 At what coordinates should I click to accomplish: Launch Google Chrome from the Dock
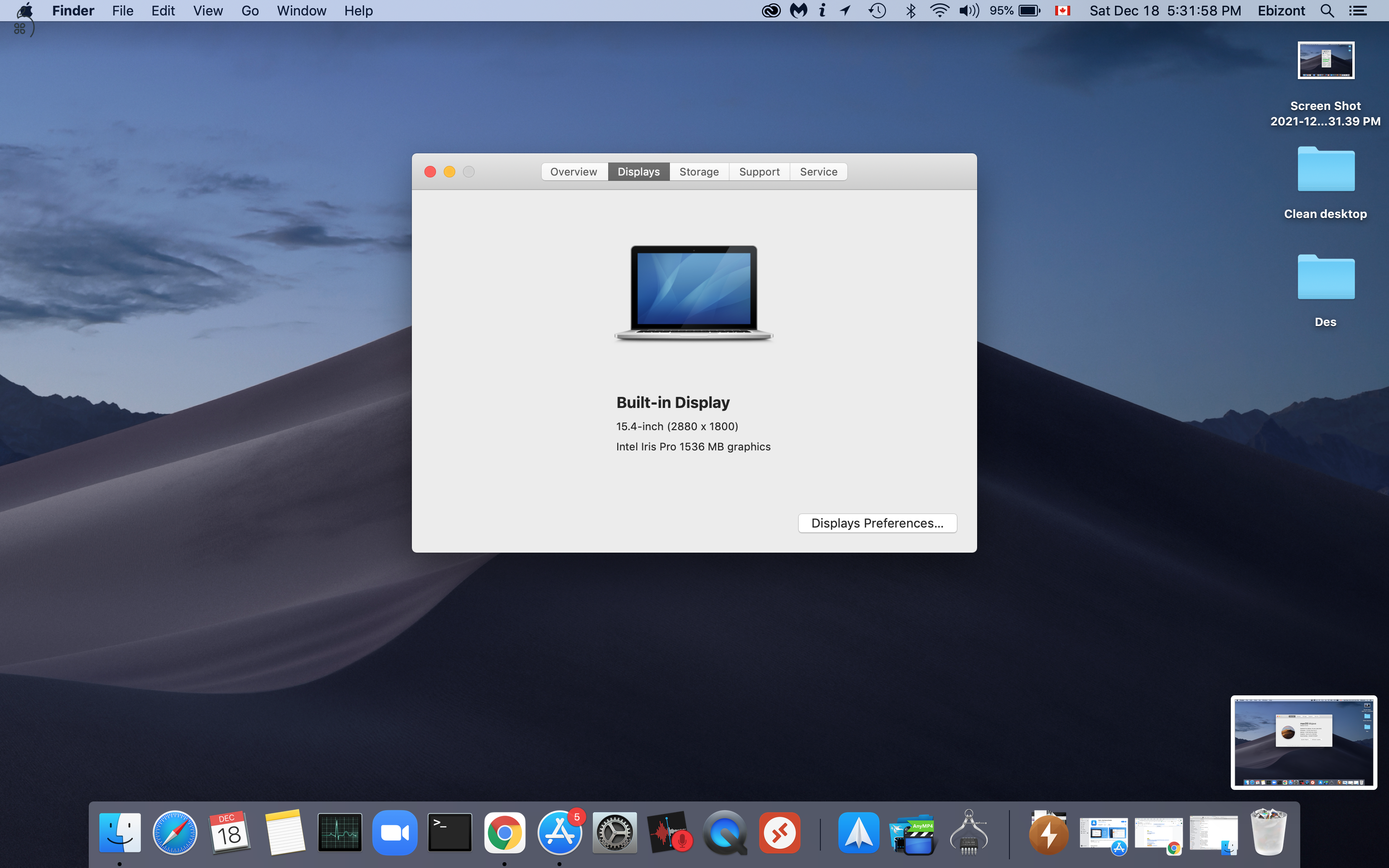[504, 832]
